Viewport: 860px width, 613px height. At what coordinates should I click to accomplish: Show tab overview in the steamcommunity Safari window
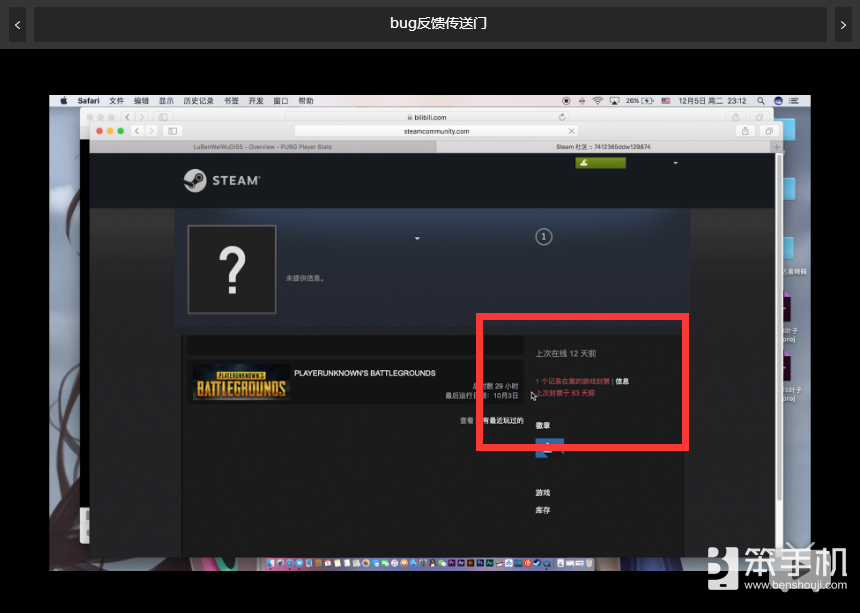click(769, 131)
